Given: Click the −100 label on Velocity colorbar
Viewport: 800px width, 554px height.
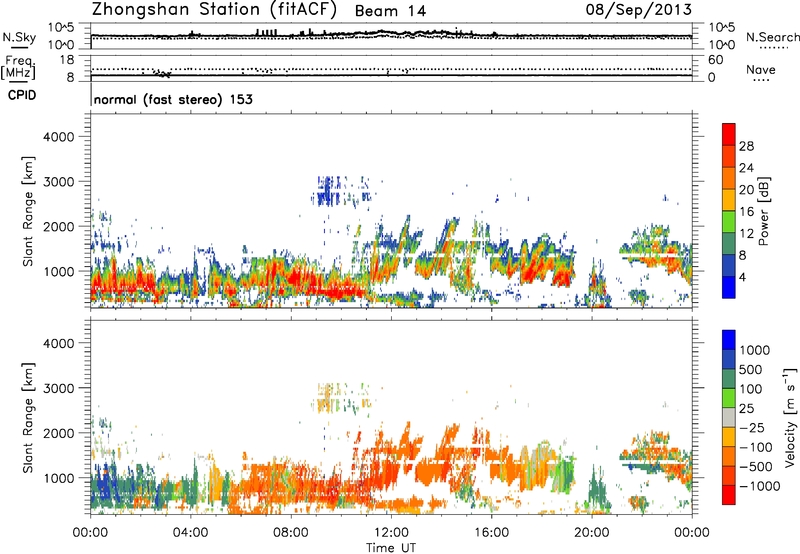Looking at the screenshot, I should point(755,447).
